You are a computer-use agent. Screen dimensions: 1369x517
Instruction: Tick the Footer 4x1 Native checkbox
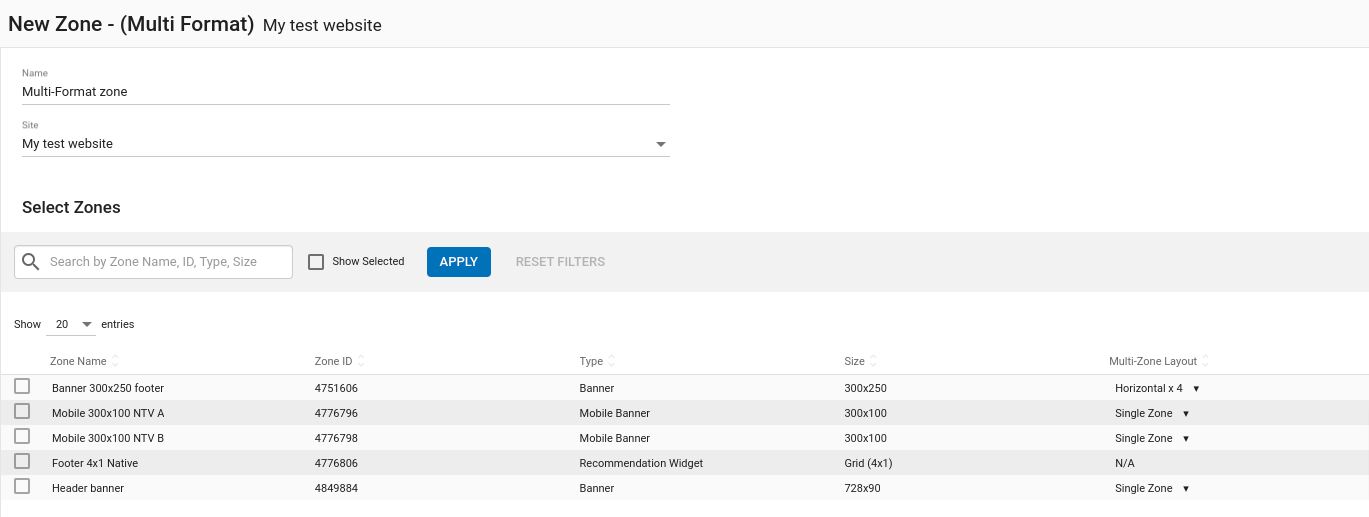click(22, 462)
